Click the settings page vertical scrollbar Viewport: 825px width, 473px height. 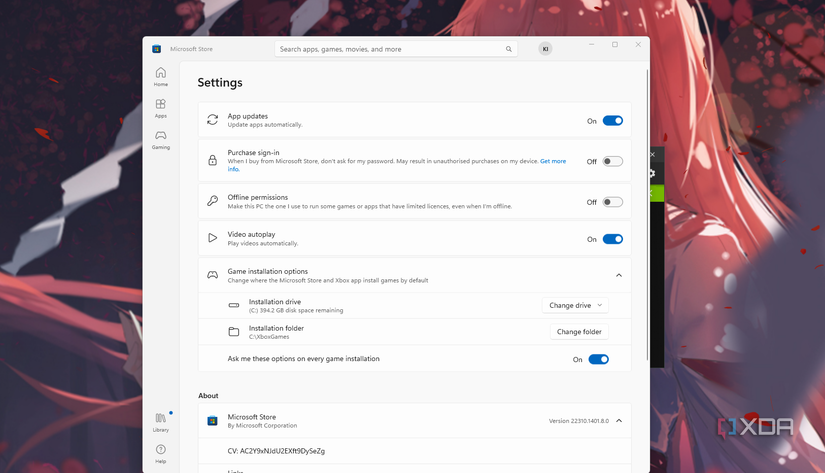point(647,215)
